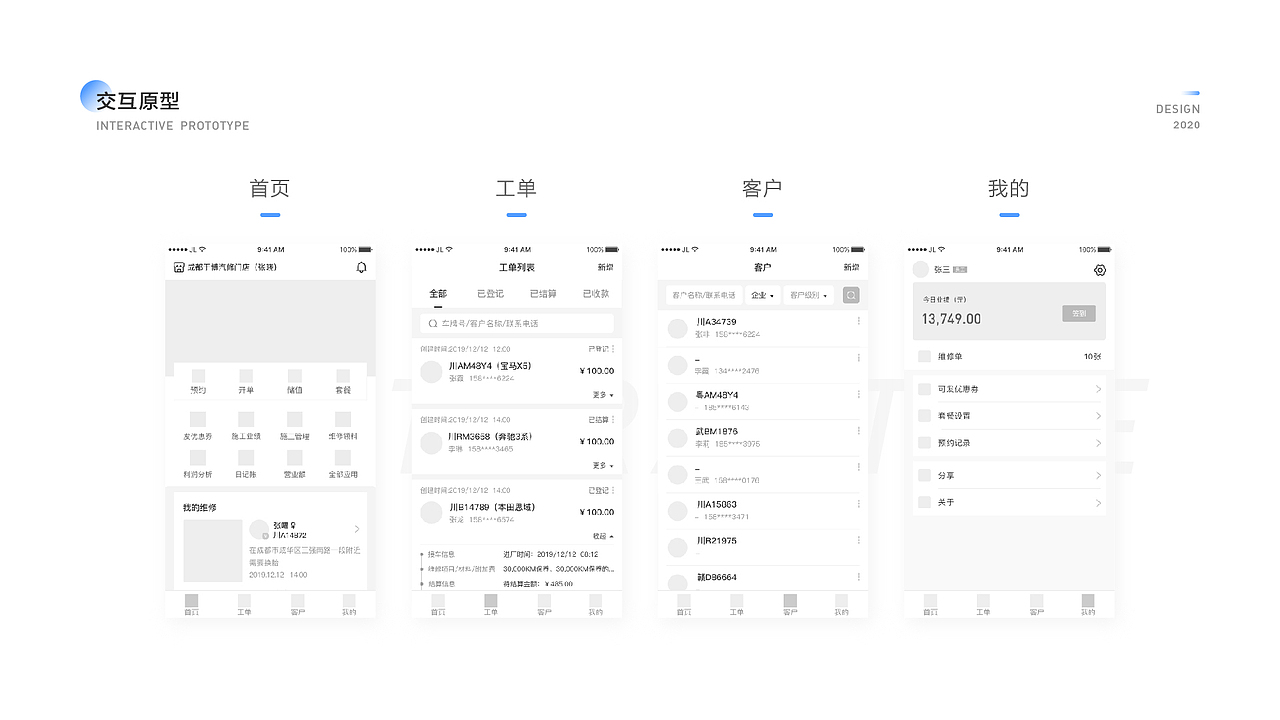Expand 更多 on the 川AM48Y4 order card

603,395
